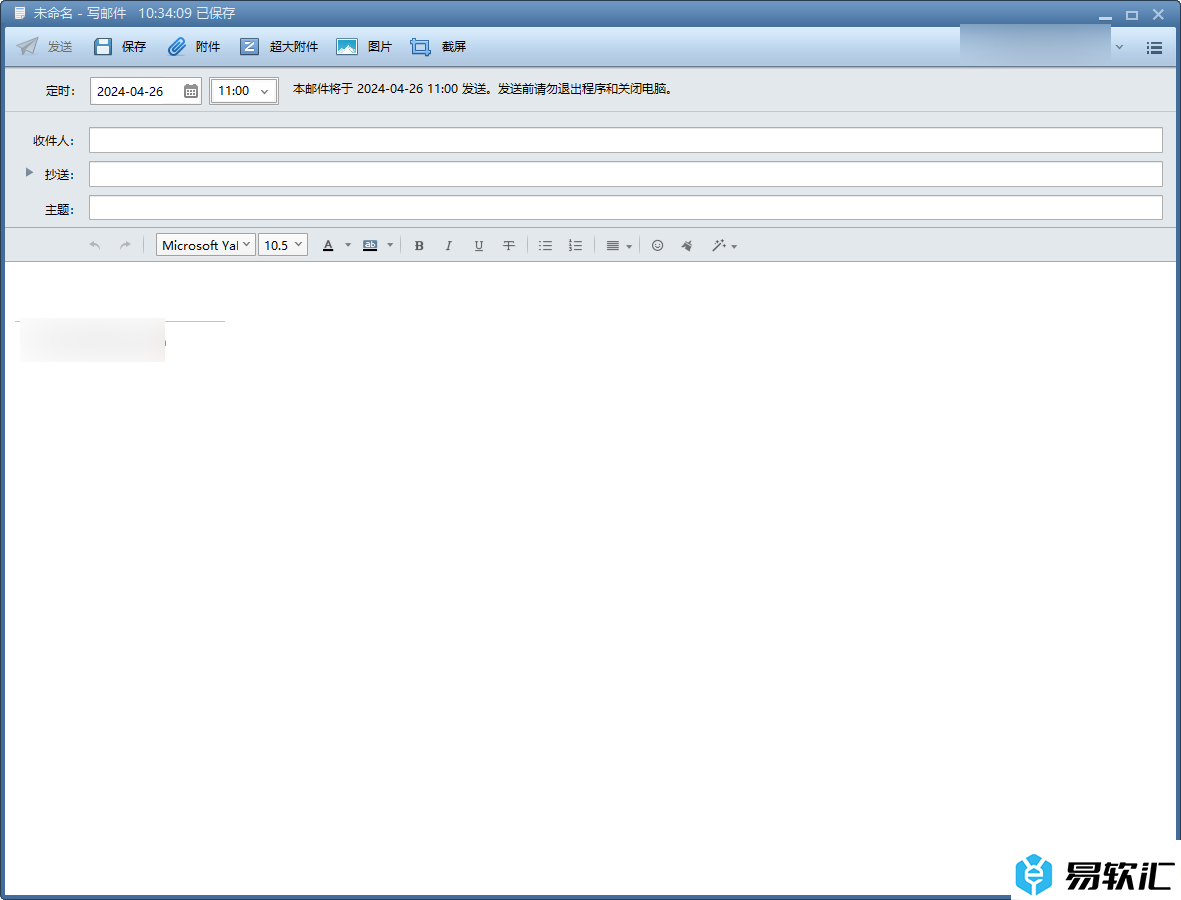The width and height of the screenshot is (1181, 900).
Task: Click the document icon in the title bar
Action: coord(20,14)
